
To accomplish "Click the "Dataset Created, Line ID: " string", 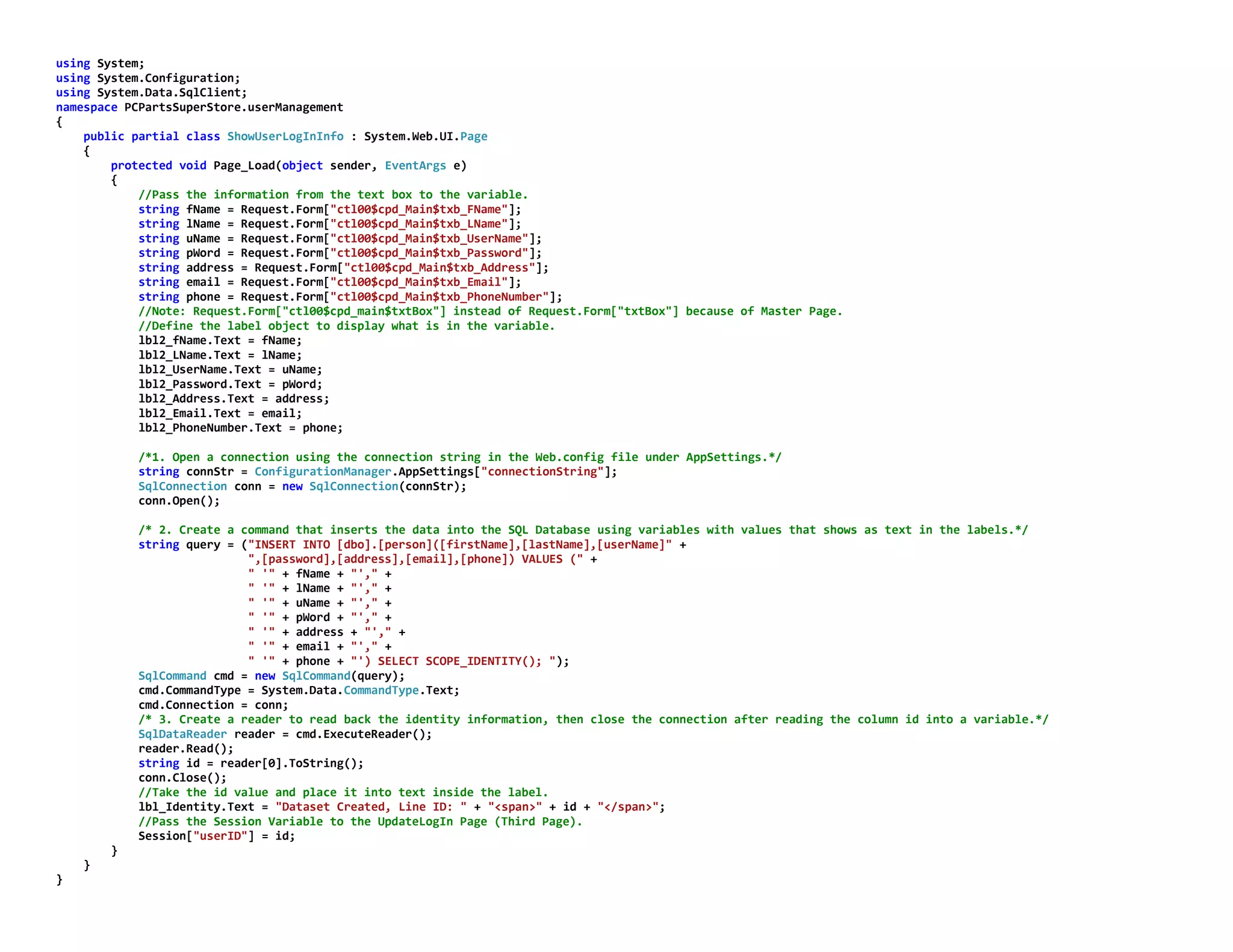I will pyautogui.click(x=371, y=807).
